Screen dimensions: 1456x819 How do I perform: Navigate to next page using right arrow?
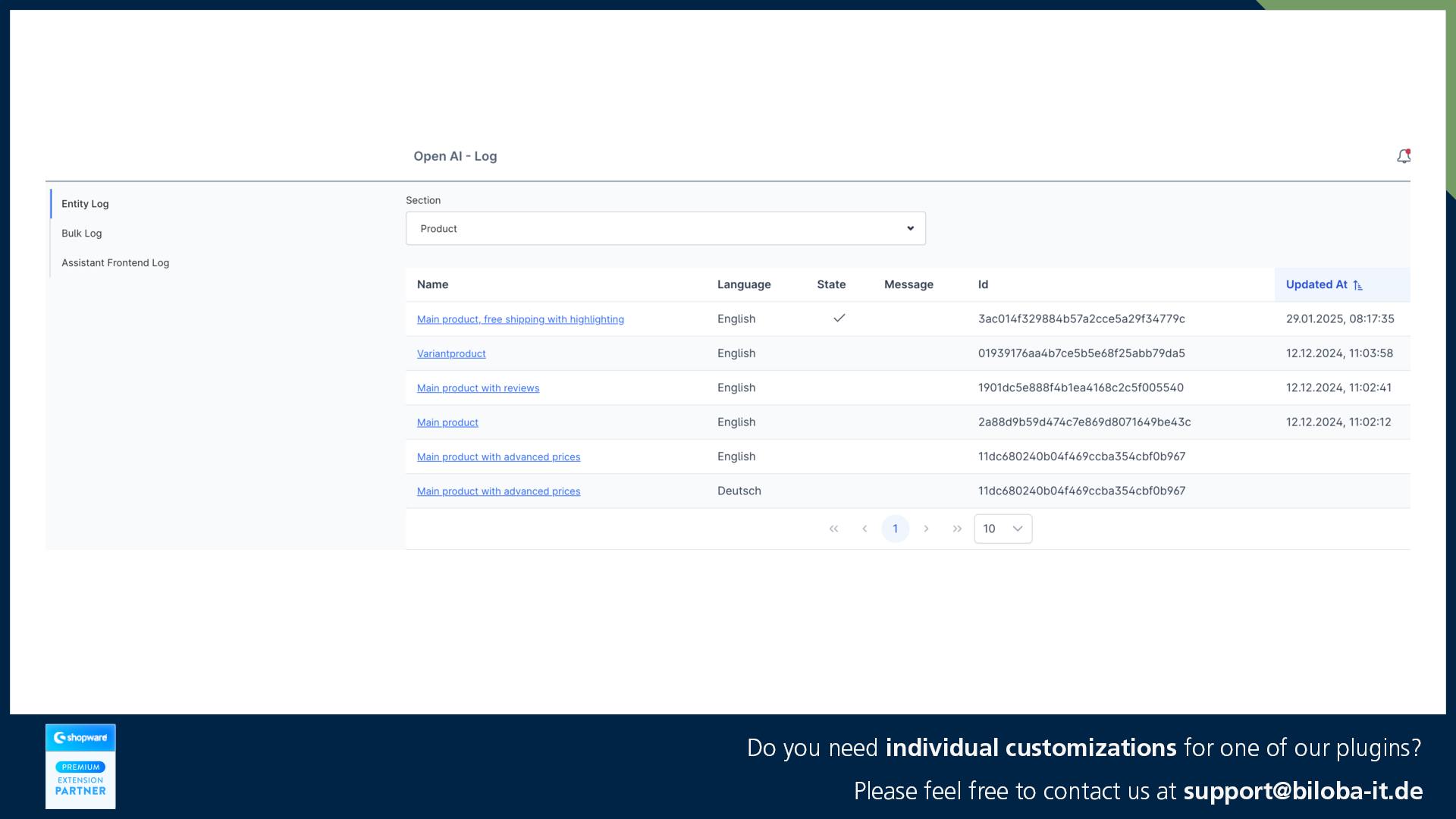pos(926,528)
